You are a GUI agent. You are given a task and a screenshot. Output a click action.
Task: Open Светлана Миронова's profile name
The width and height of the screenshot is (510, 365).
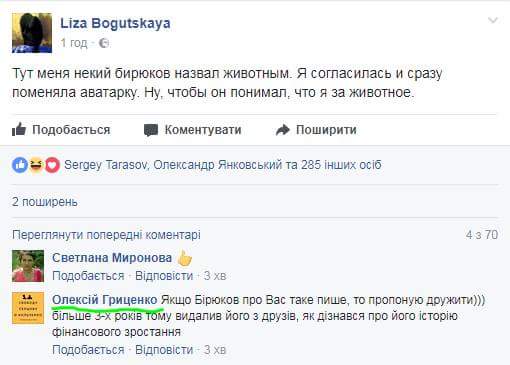click(x=112, y=258)
